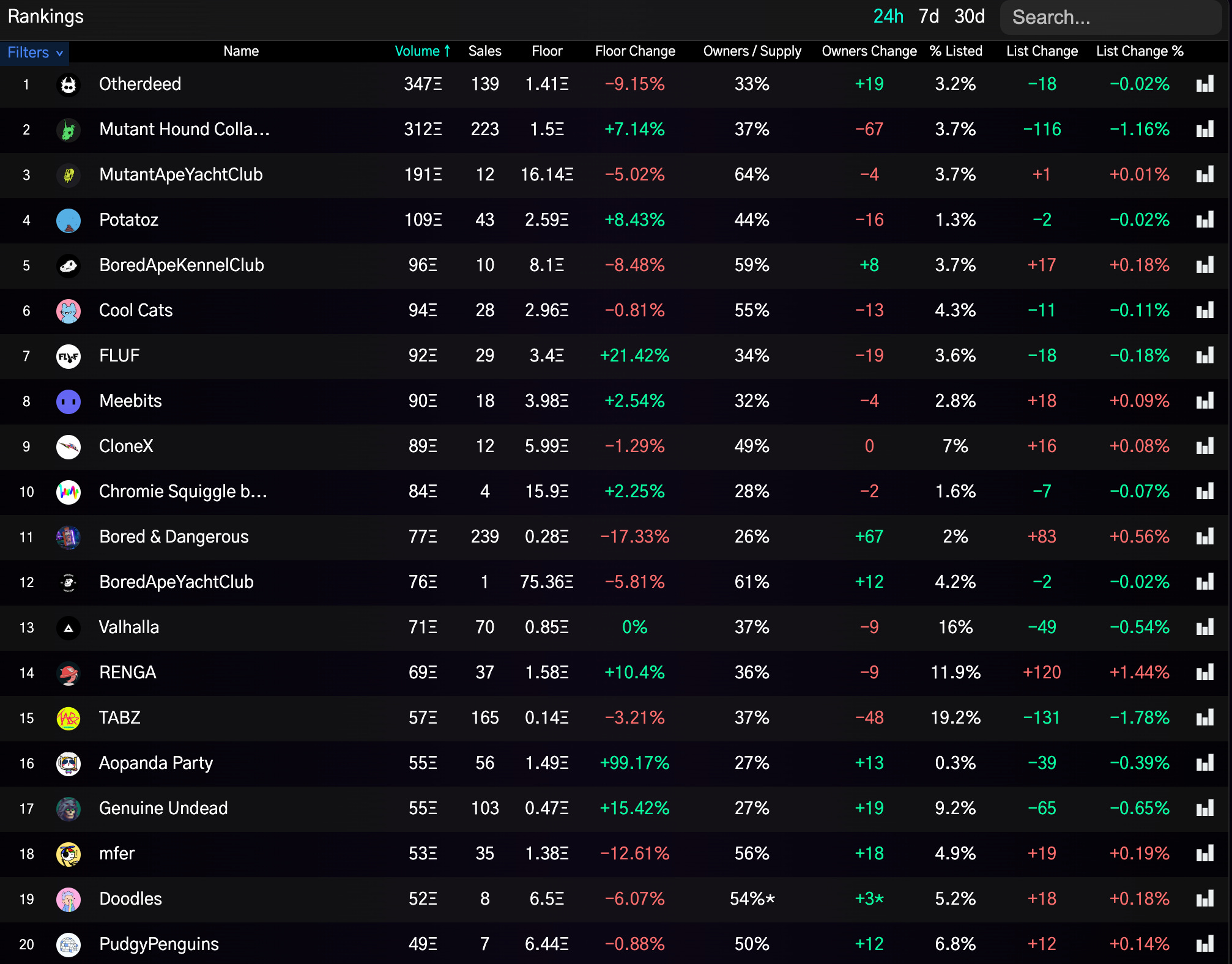Click the +99.17% floor change value
Screen dimensions: 1232x964
pos(635,763)
